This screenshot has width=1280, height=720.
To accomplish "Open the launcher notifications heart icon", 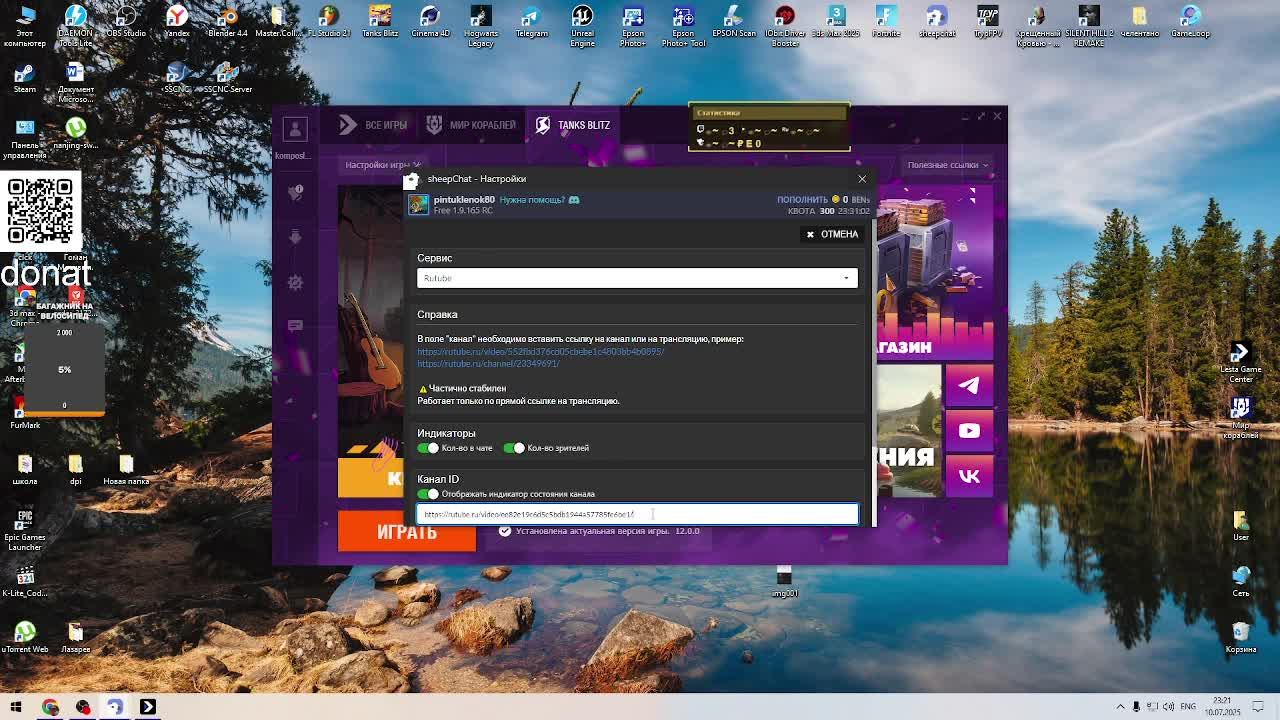I will (x=295, y=192).
